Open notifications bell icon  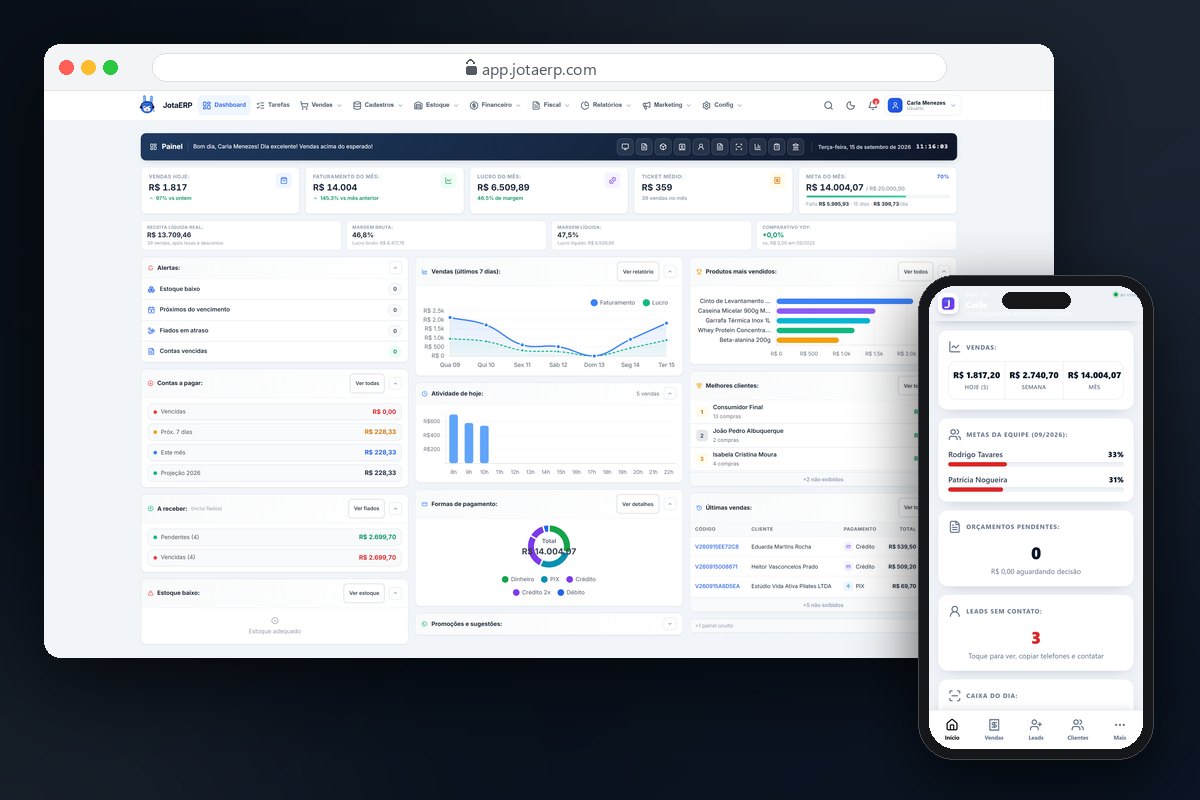[x=873, y=105]
